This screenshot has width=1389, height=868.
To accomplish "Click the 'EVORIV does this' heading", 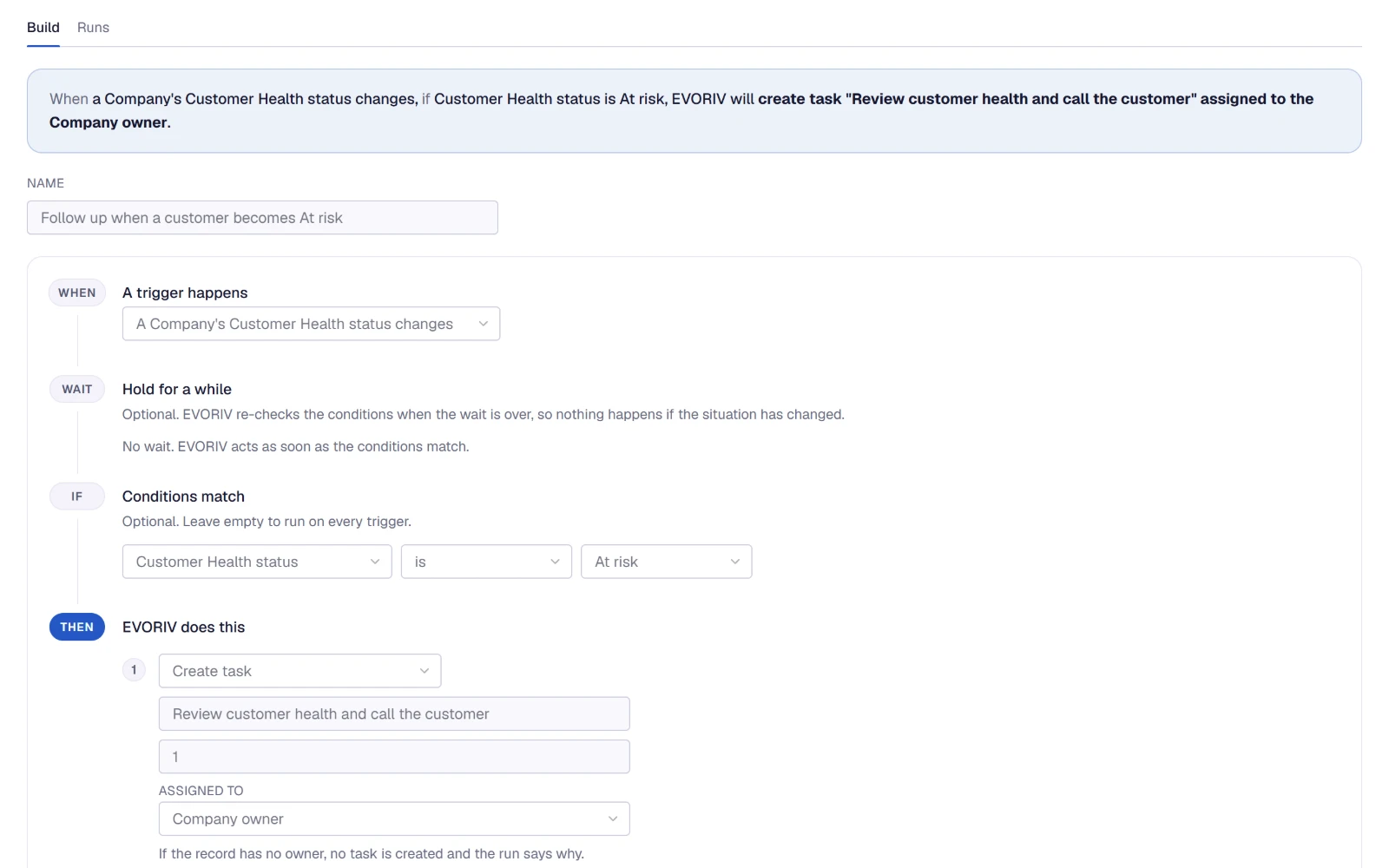I will point(183,628).
